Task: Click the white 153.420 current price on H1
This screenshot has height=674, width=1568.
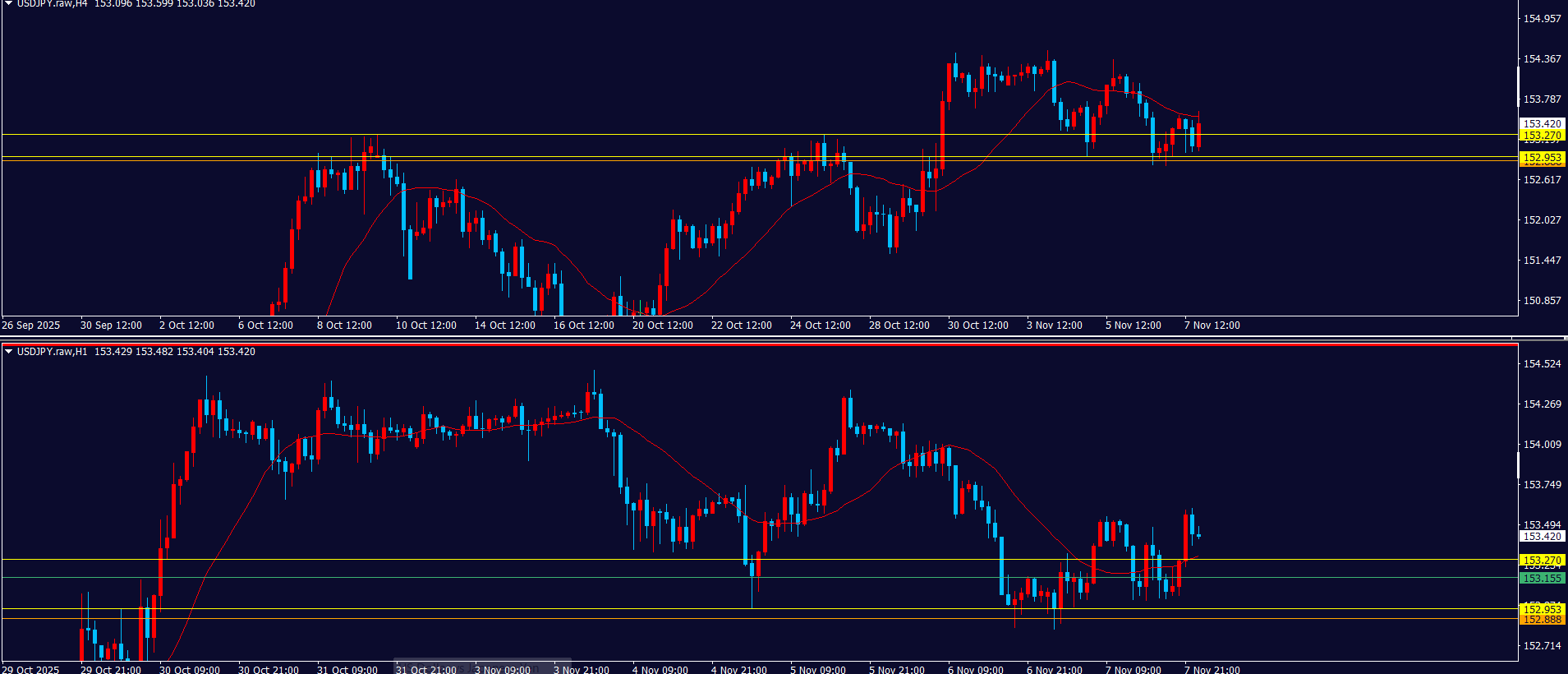Action: coord(1542,536)
